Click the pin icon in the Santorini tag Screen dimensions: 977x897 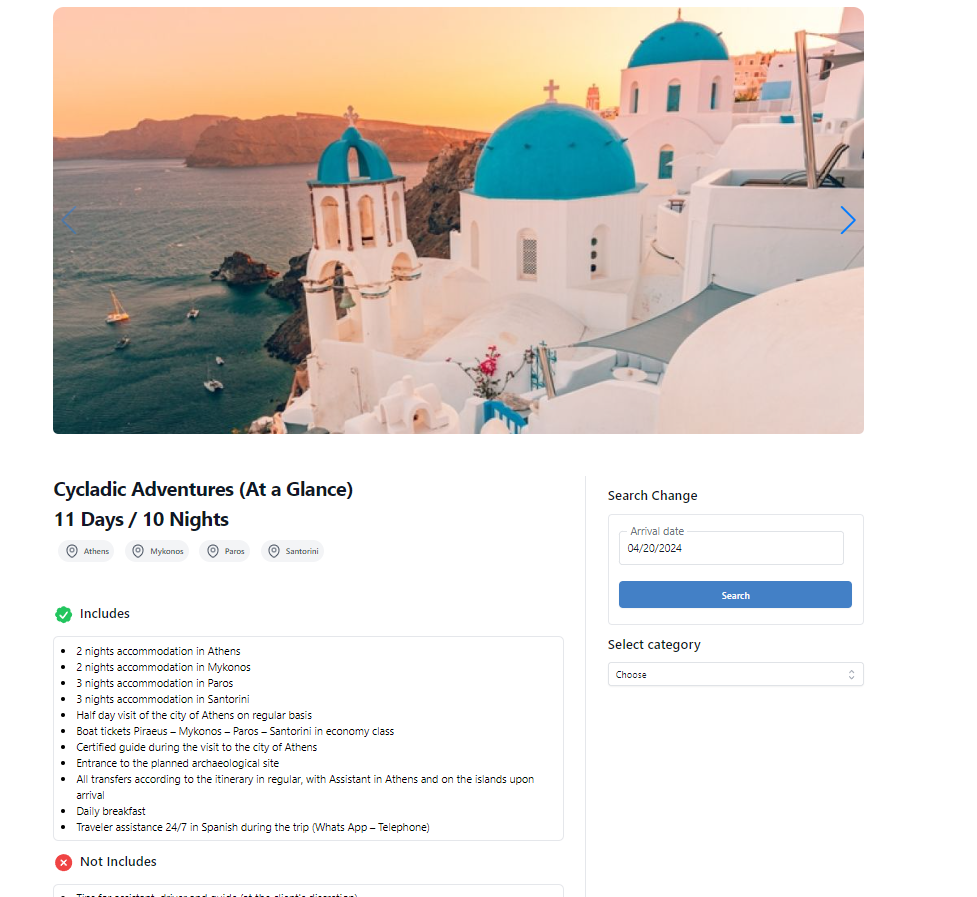(x=273, y=551)
